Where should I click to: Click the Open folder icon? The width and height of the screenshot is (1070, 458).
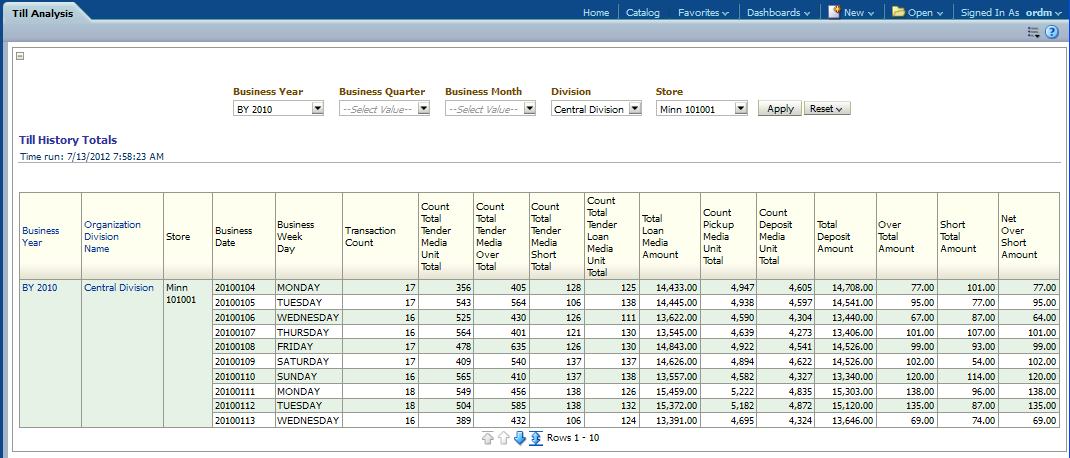[x=898, y=12]
